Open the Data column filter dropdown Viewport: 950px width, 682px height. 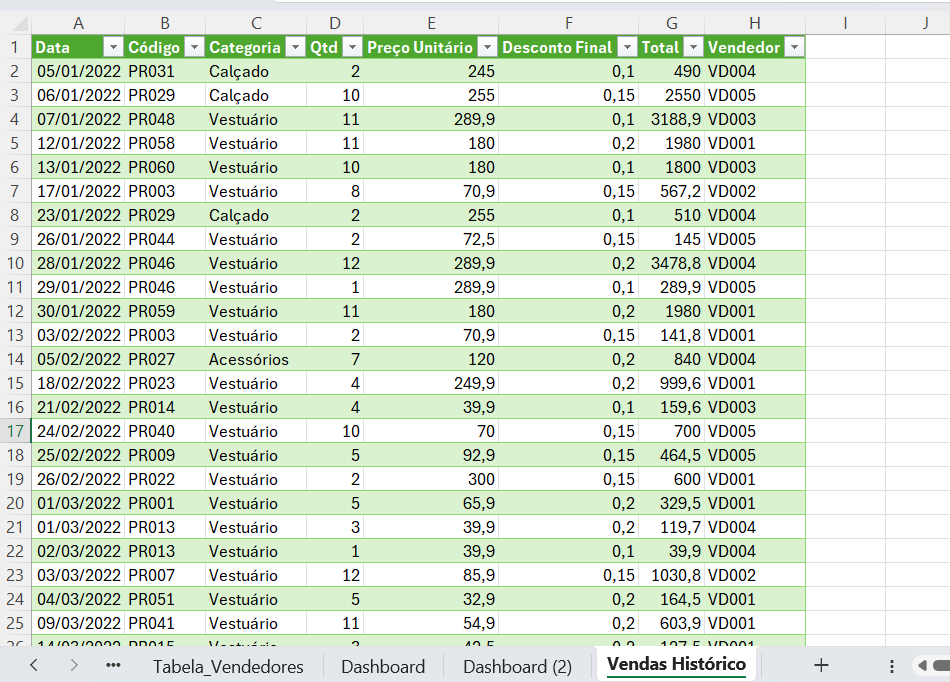click(113, 47)
